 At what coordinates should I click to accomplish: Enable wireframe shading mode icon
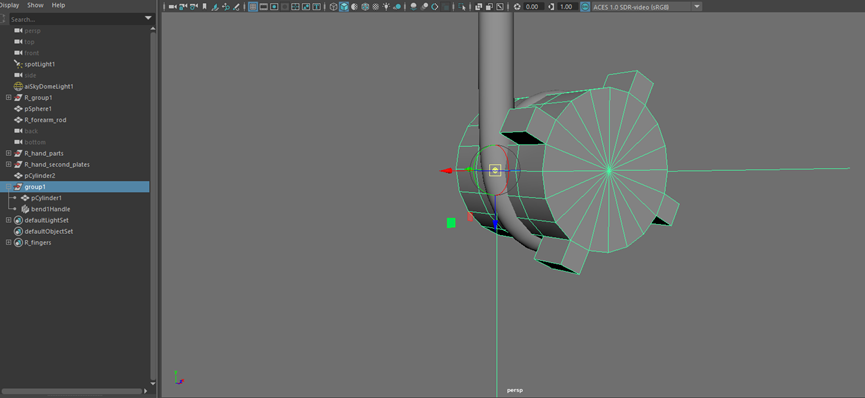pos(333,7)
